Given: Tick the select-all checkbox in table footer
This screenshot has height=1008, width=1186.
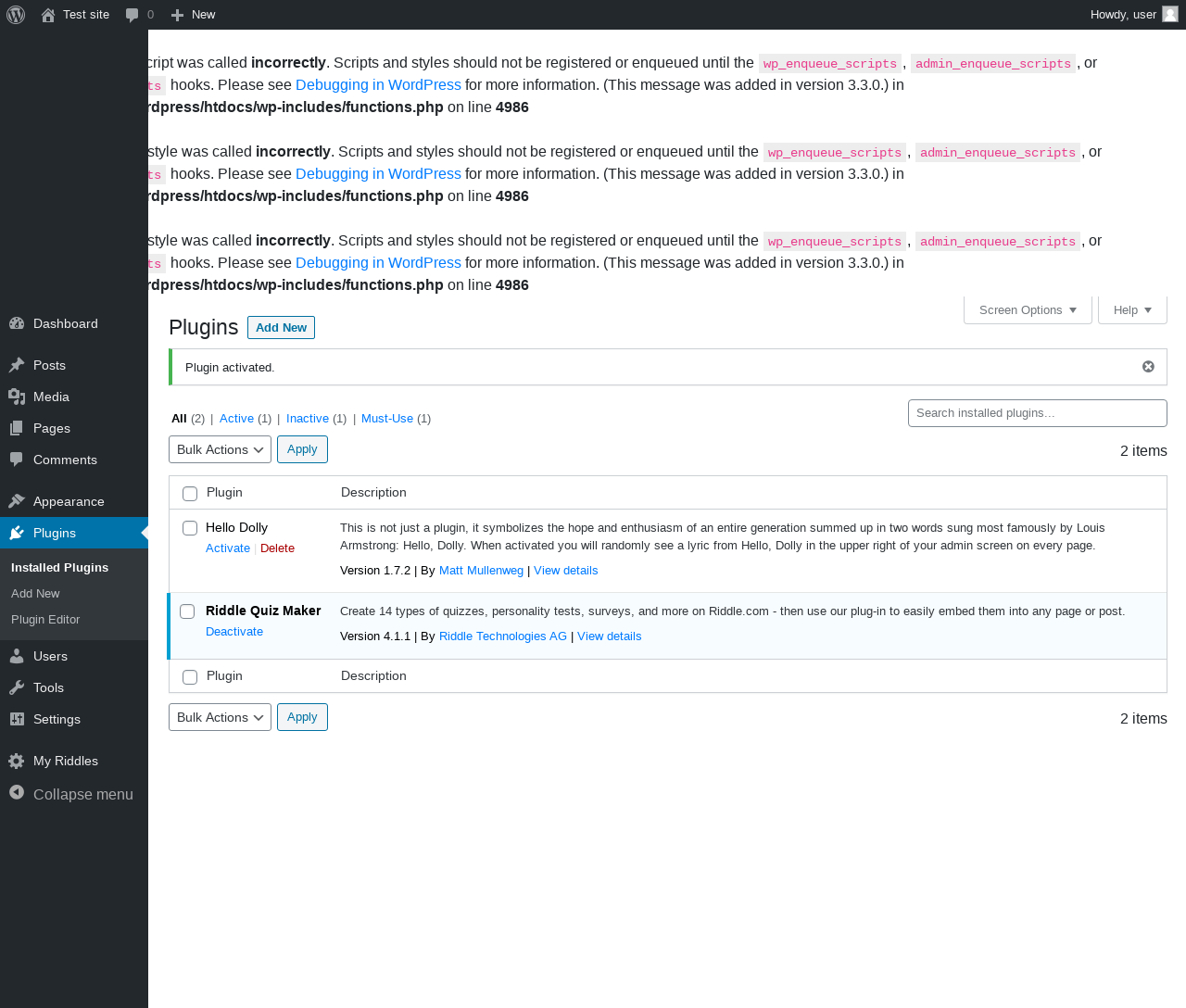Looking at the screenshot, I should (190, 677).
